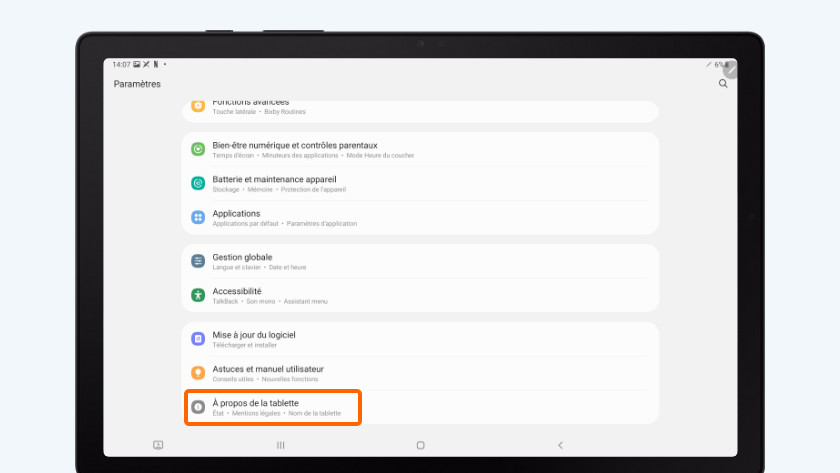This screenshot has width=840, height=473.
Task: Tap the Accessibilité green person icon
Action: tap(198, 295)
